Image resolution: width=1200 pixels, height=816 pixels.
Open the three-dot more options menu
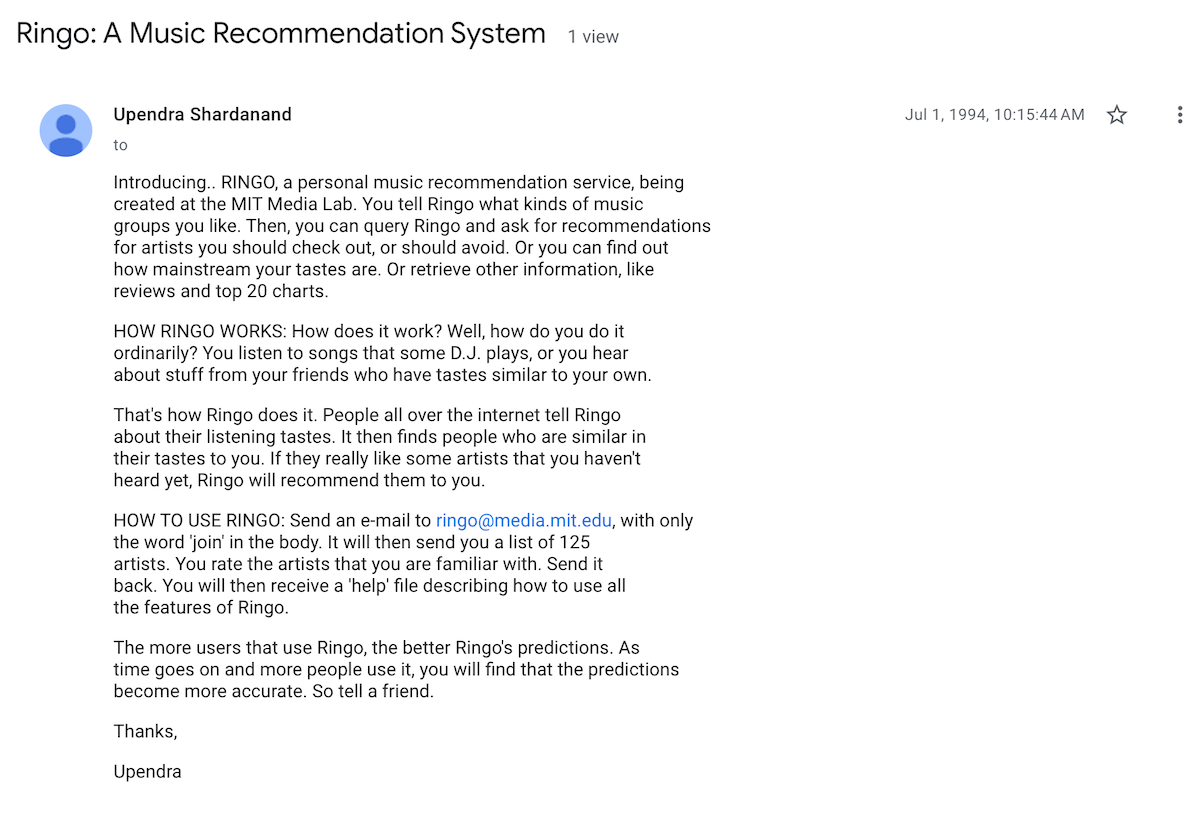1180,115
